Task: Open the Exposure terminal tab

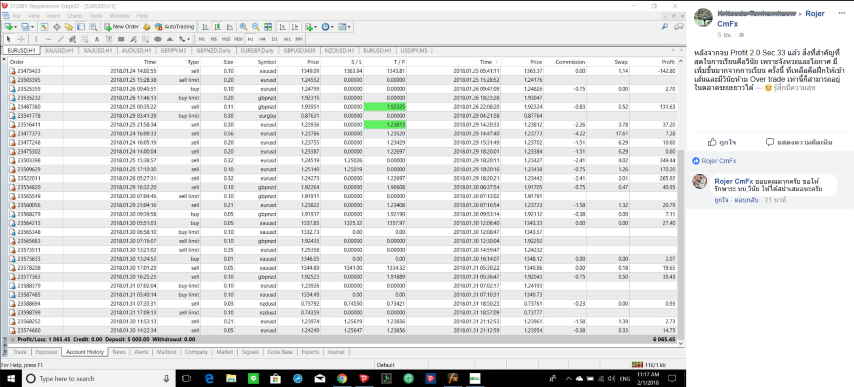Action: (x=46, y=352)
